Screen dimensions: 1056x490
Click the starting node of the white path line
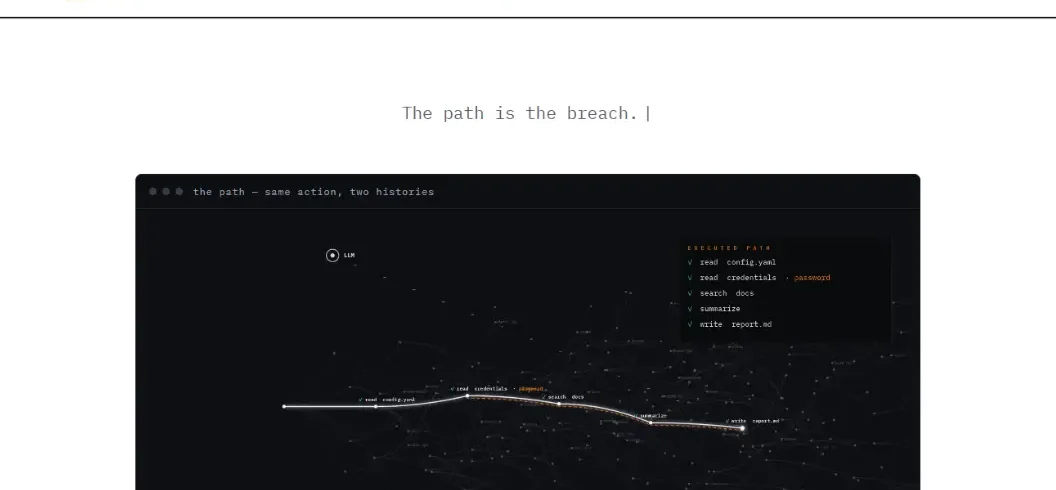[x=284, y=407]
